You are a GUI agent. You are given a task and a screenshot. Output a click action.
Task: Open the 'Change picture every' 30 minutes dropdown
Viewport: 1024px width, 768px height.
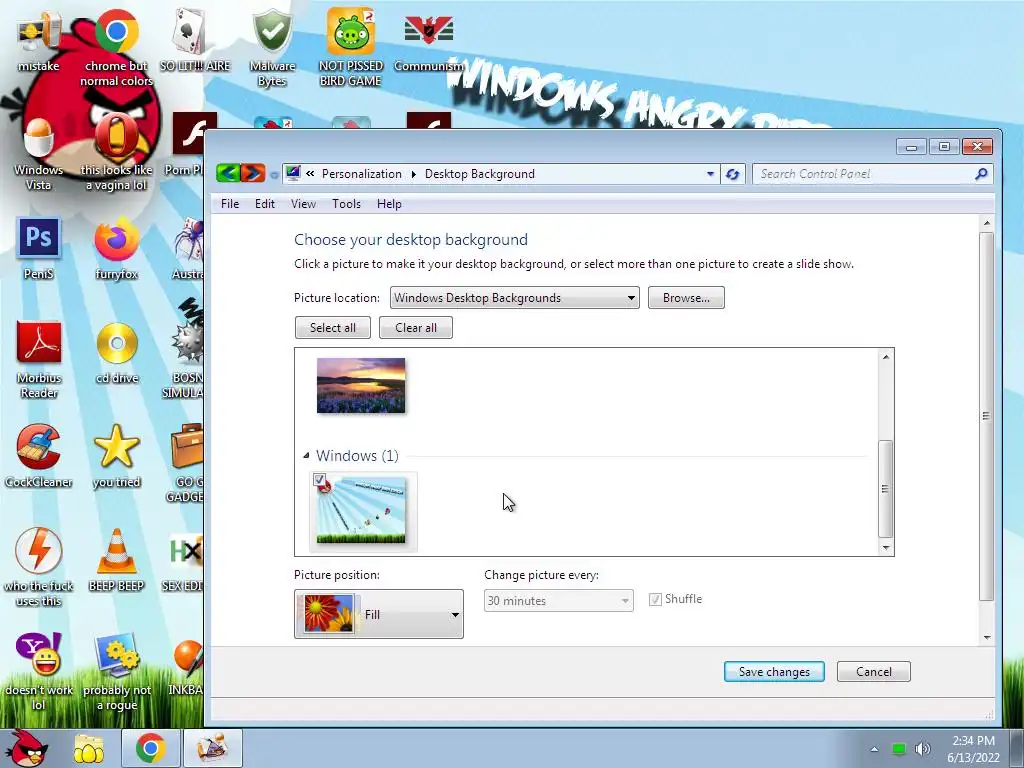click(558, 601)
